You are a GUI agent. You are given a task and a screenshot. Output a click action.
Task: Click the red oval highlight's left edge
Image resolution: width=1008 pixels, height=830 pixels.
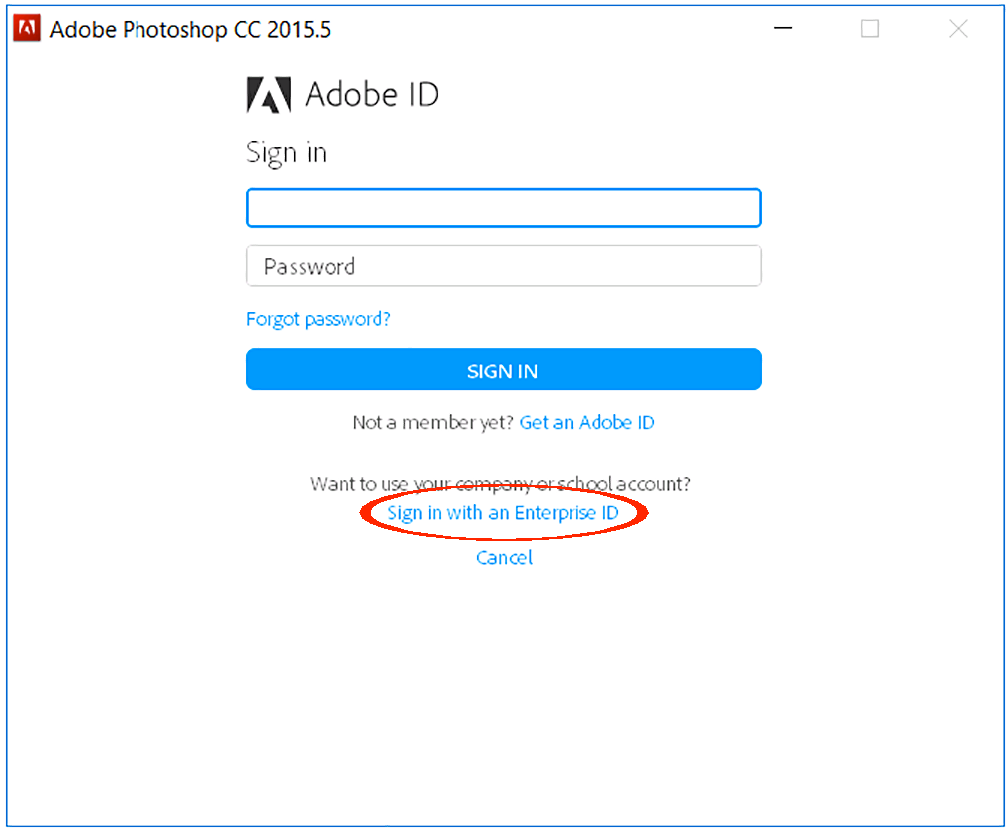coord(361,514)
